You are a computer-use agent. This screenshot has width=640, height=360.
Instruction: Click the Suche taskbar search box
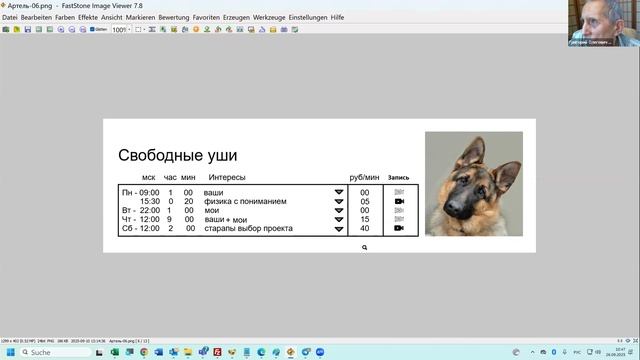click(55, 352)
